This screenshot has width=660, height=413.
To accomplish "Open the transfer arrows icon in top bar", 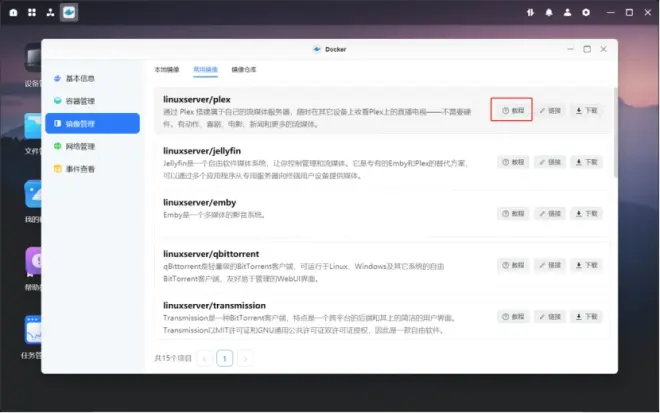I will [530, 13].
